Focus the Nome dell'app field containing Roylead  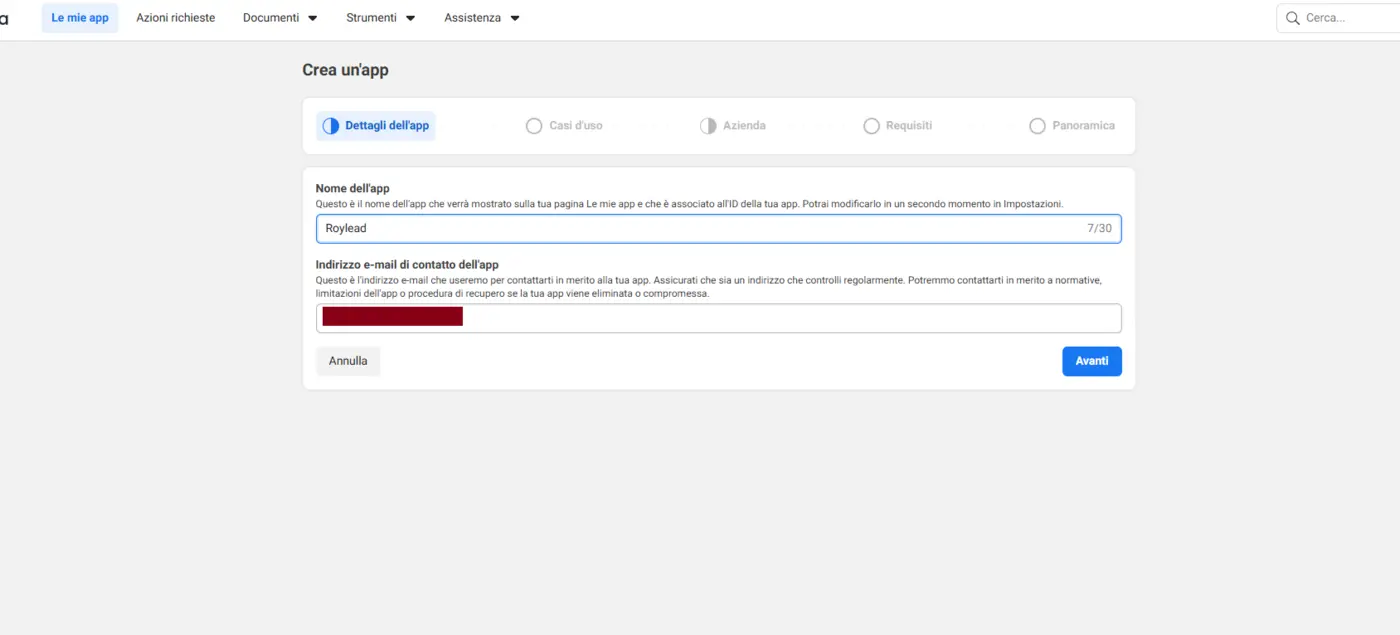[719, 228]
